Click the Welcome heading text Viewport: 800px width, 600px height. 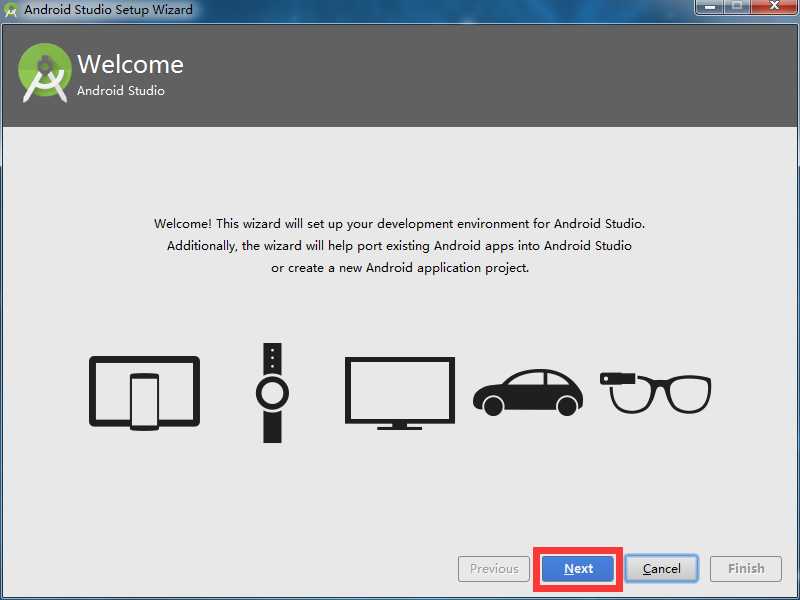(130, 64)
